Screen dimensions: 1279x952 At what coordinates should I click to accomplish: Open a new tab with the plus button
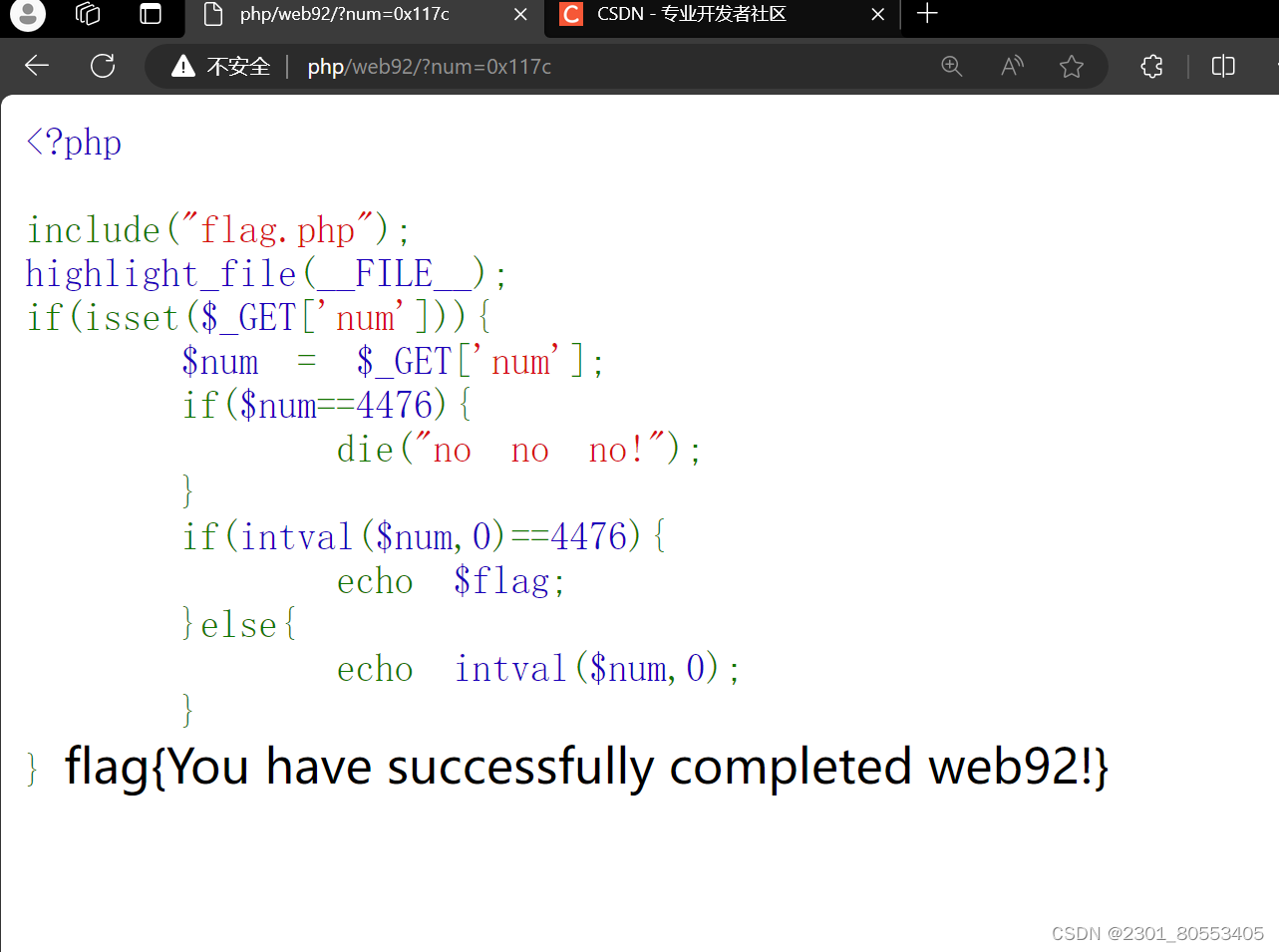pos(927,14)
